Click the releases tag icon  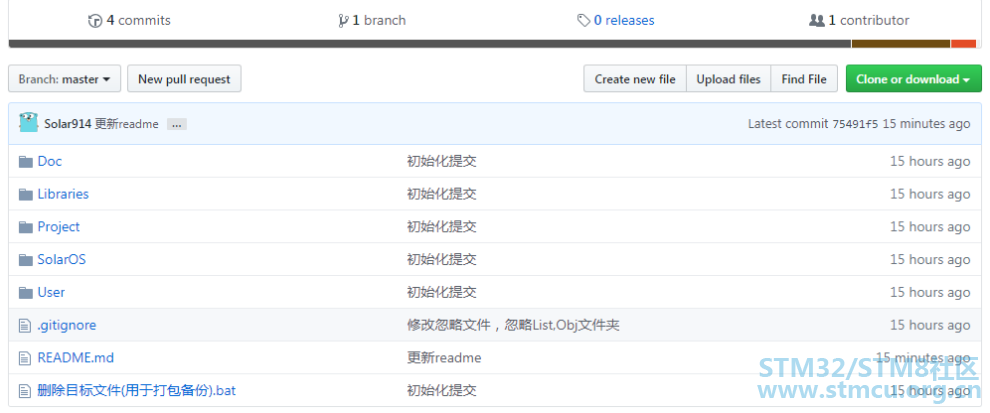click(x=583, y=21)
